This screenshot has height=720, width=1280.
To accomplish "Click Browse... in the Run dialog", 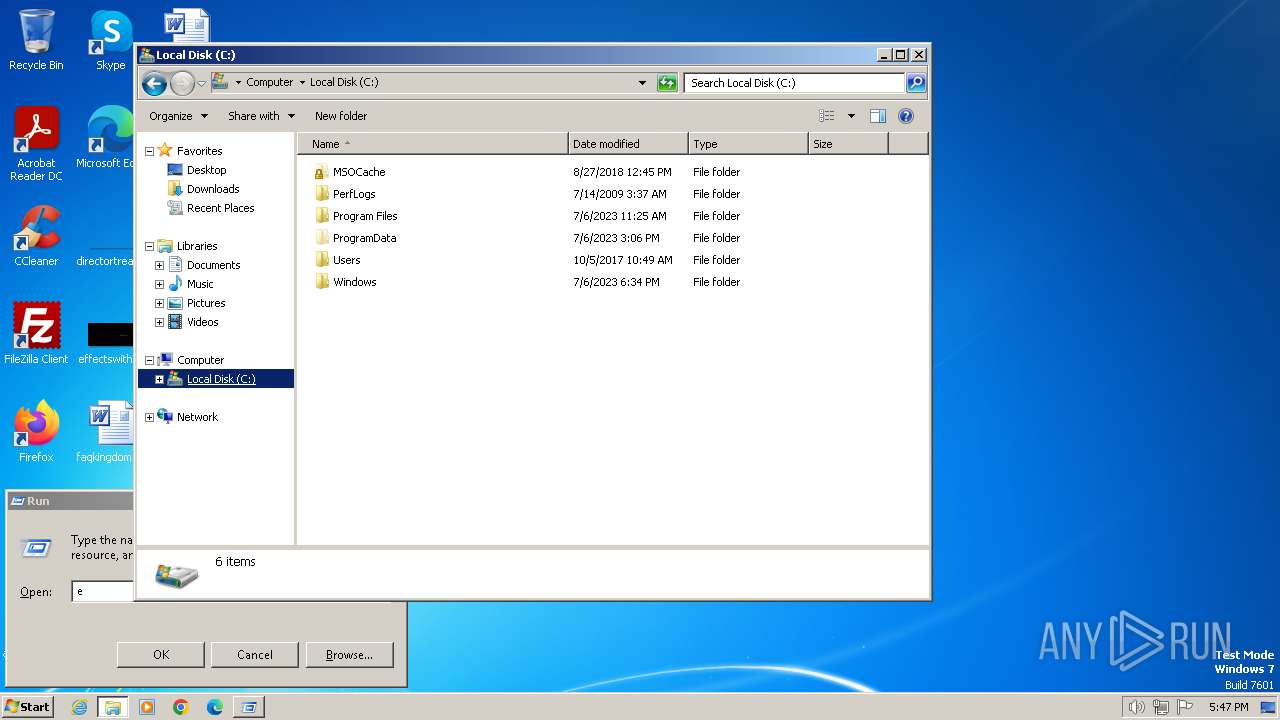I will 349,655.
